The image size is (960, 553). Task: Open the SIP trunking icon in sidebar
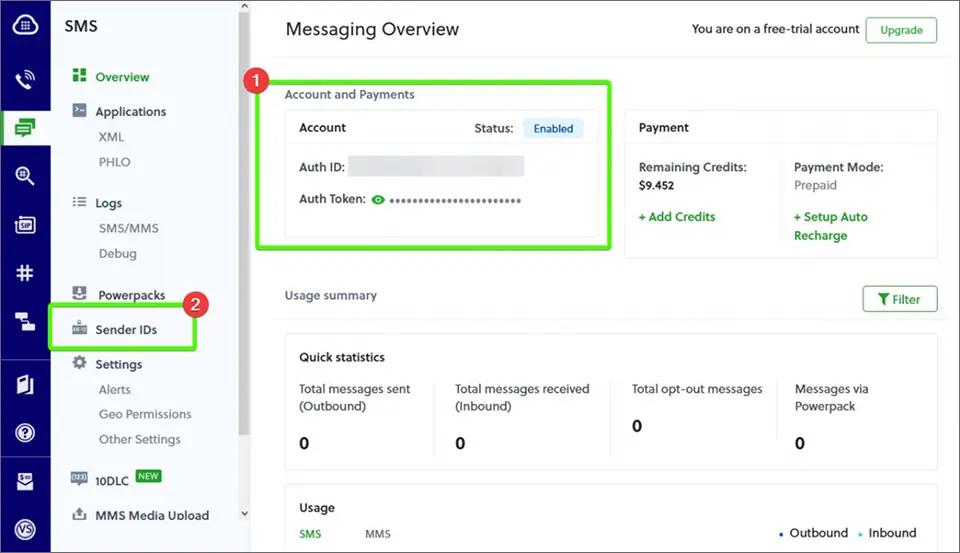click(x=25, y=225)
